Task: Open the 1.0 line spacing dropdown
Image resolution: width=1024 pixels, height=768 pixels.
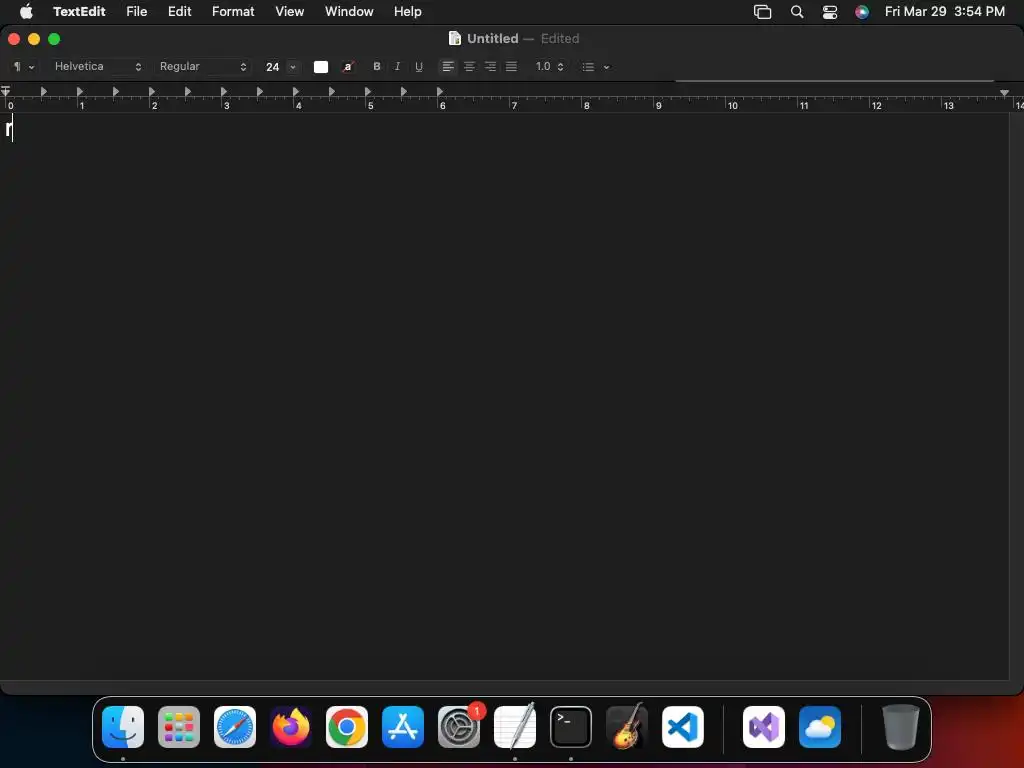Action: (549, 67)
